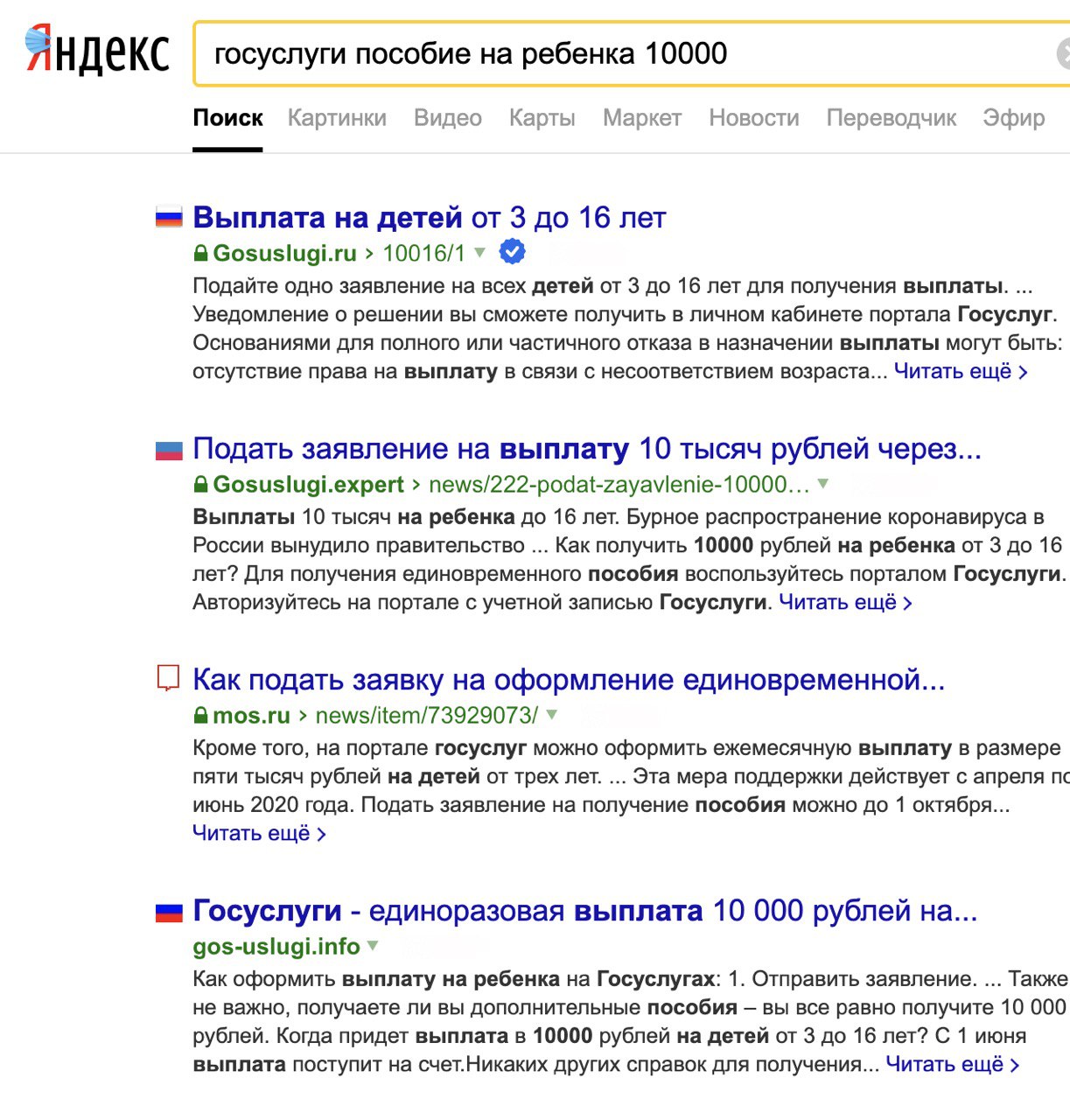1070x1120 pixels.
Task: Expand dropdown arrow of mos.ru result
Action: pyautogui.click(x=551, y=714)
